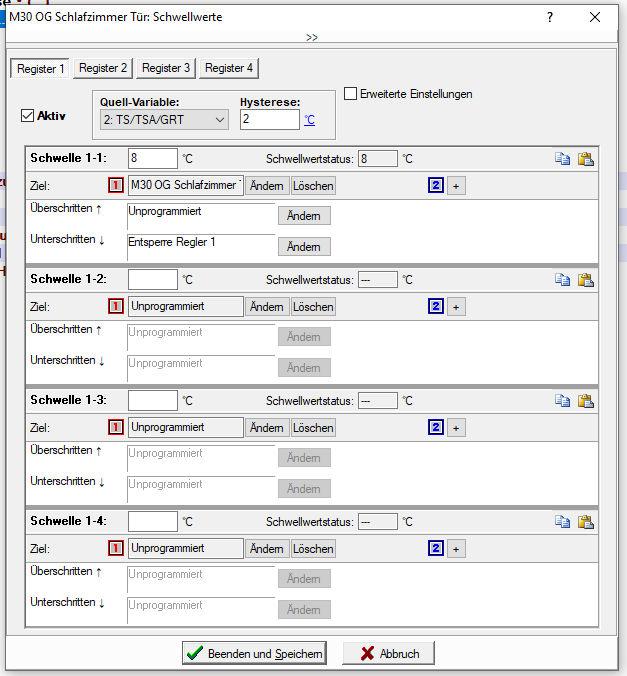Click paste icon for Schwelle 1-1
The height and width of the screenshot is (676, 627).
(x=586, y=158)
